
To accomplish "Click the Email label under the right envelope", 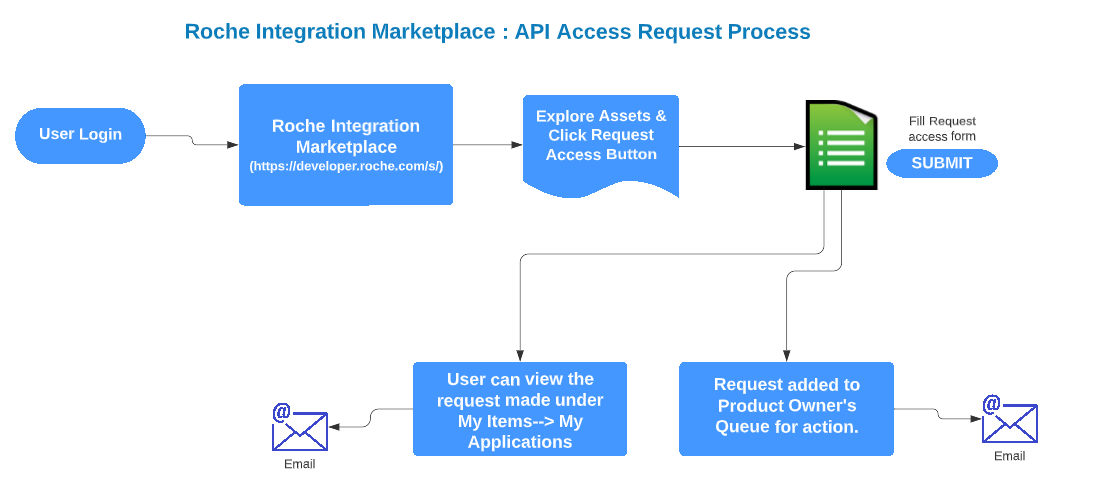I will click(1009, 456).
